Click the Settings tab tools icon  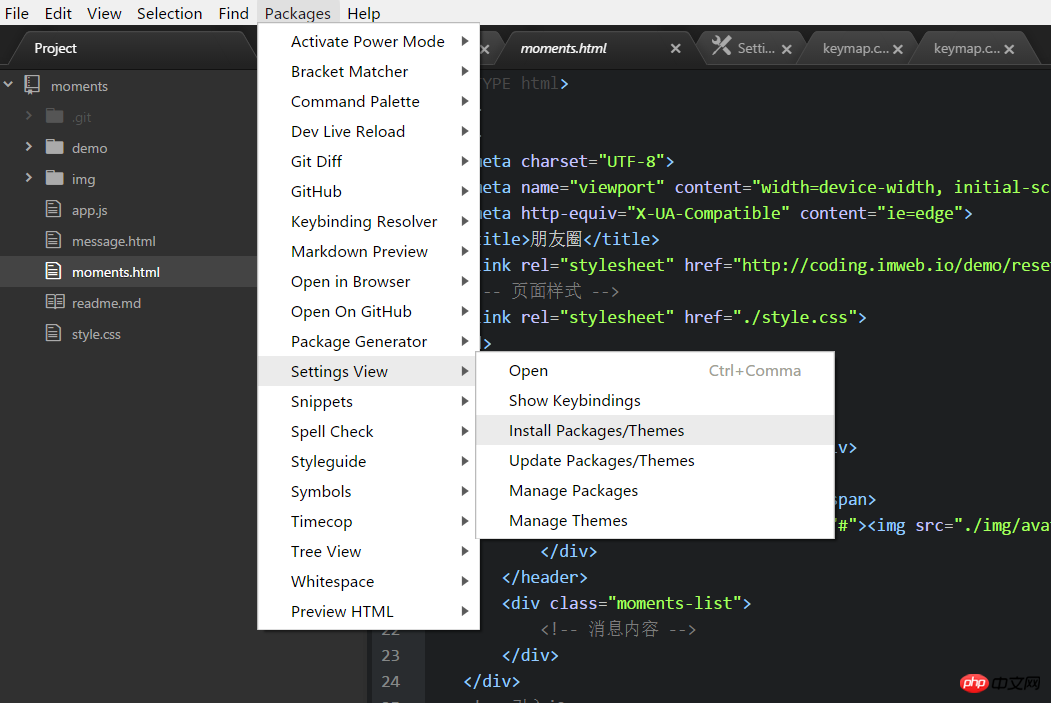721,46
